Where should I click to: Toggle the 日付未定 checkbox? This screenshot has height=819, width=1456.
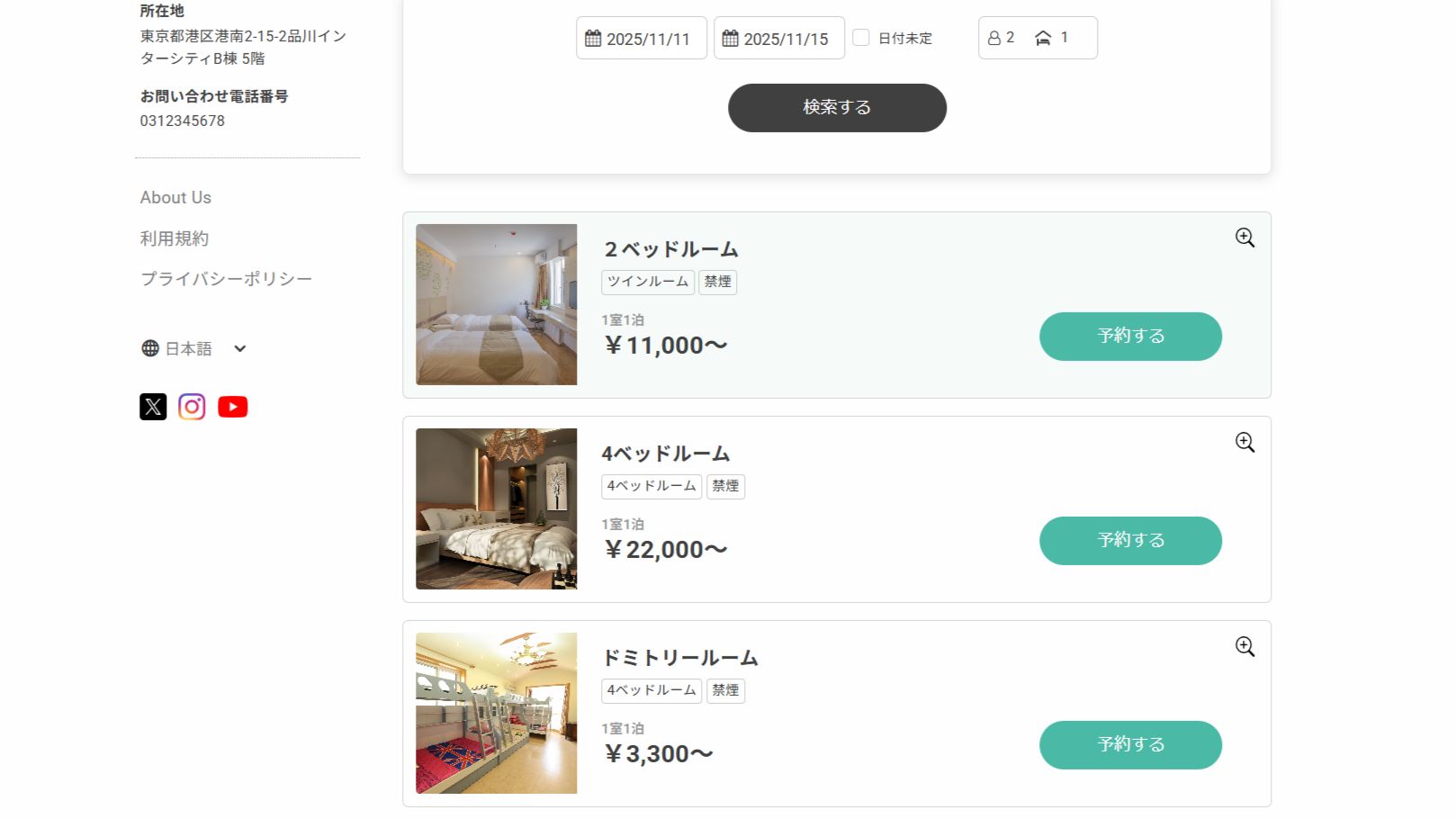pos(861,38)
